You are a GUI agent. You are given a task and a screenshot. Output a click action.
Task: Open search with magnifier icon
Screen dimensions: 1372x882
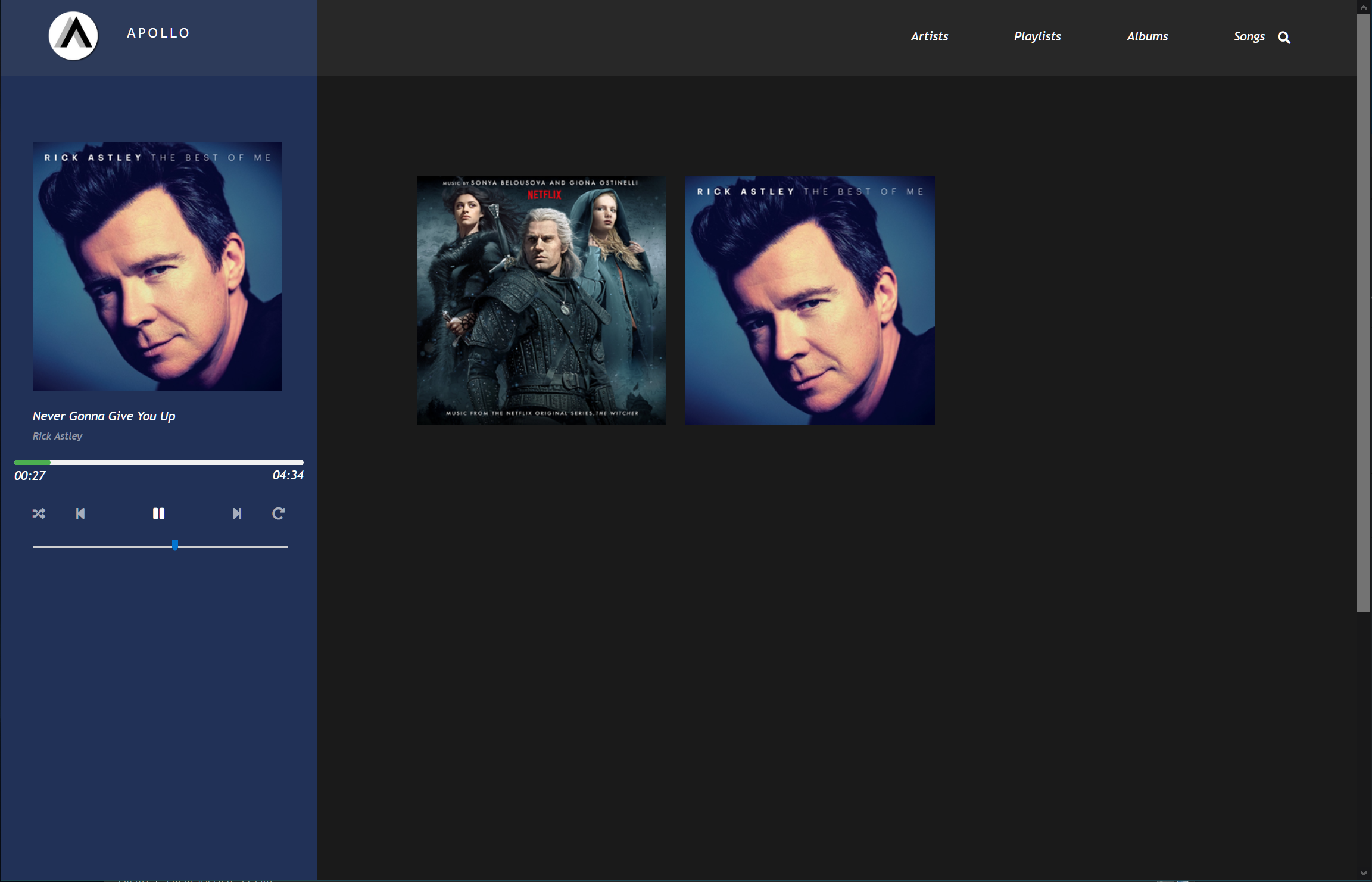(1284, 38)
